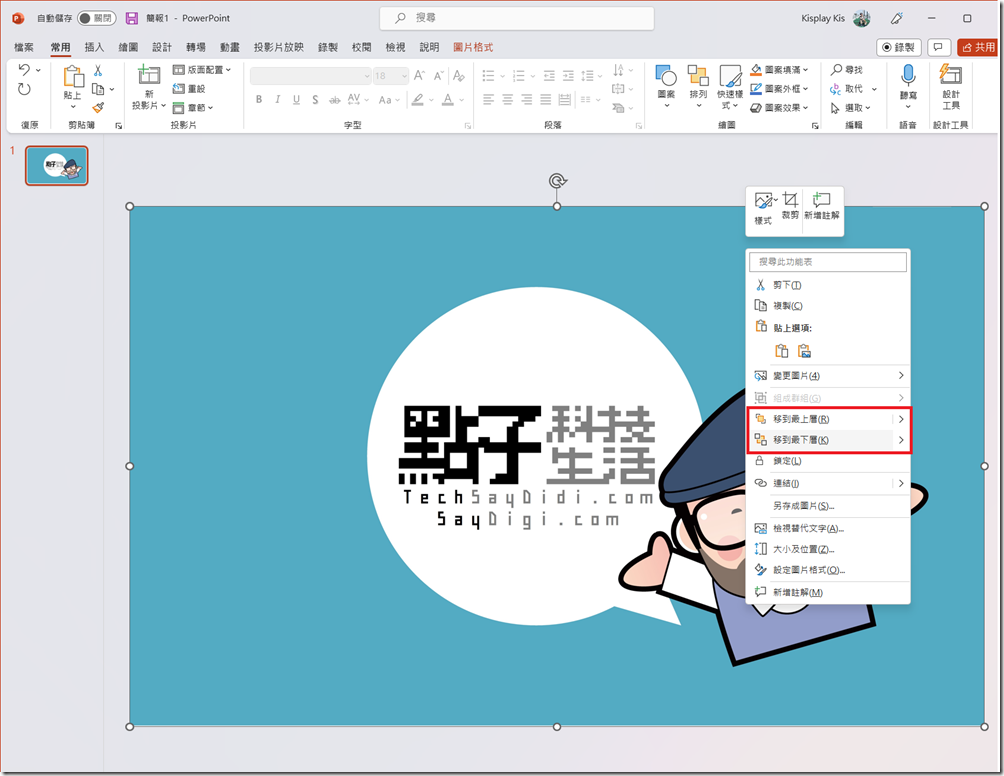Image resolution: width=1004 pixels, height=776 pixels.
Task: Toggle the AutoSave (自動儲存) switch
Action: (x=96, y=18)
